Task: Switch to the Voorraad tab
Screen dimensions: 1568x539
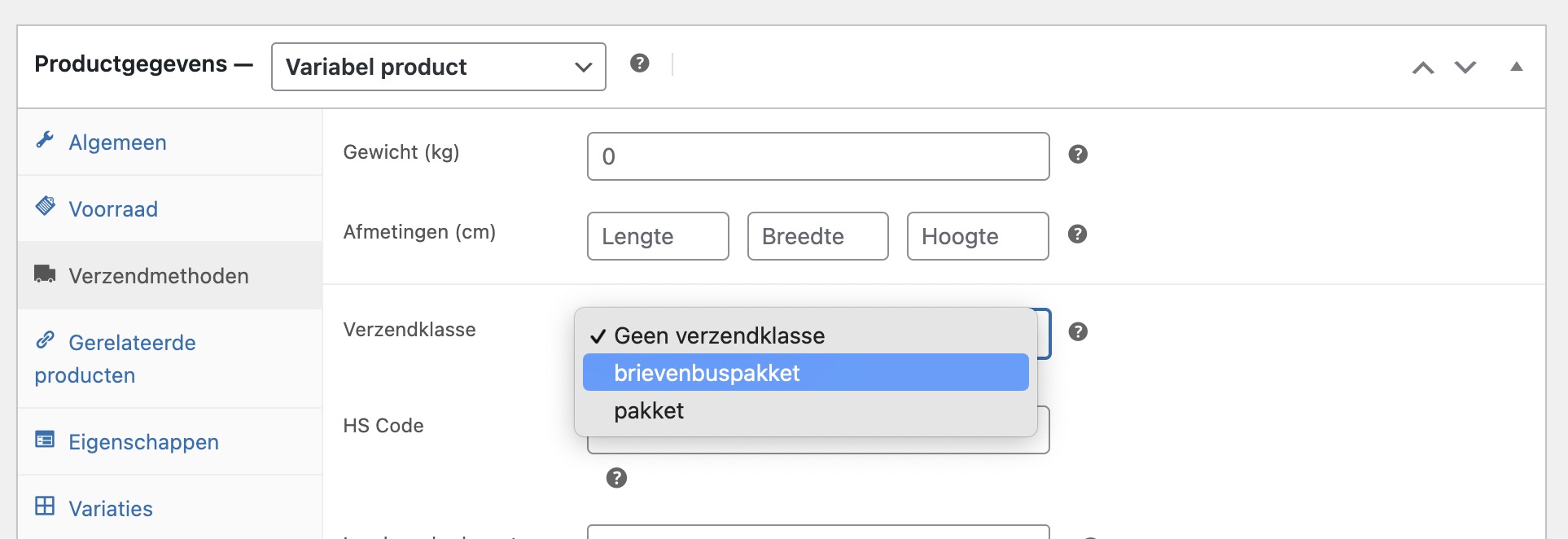Action: coord(114,208)
